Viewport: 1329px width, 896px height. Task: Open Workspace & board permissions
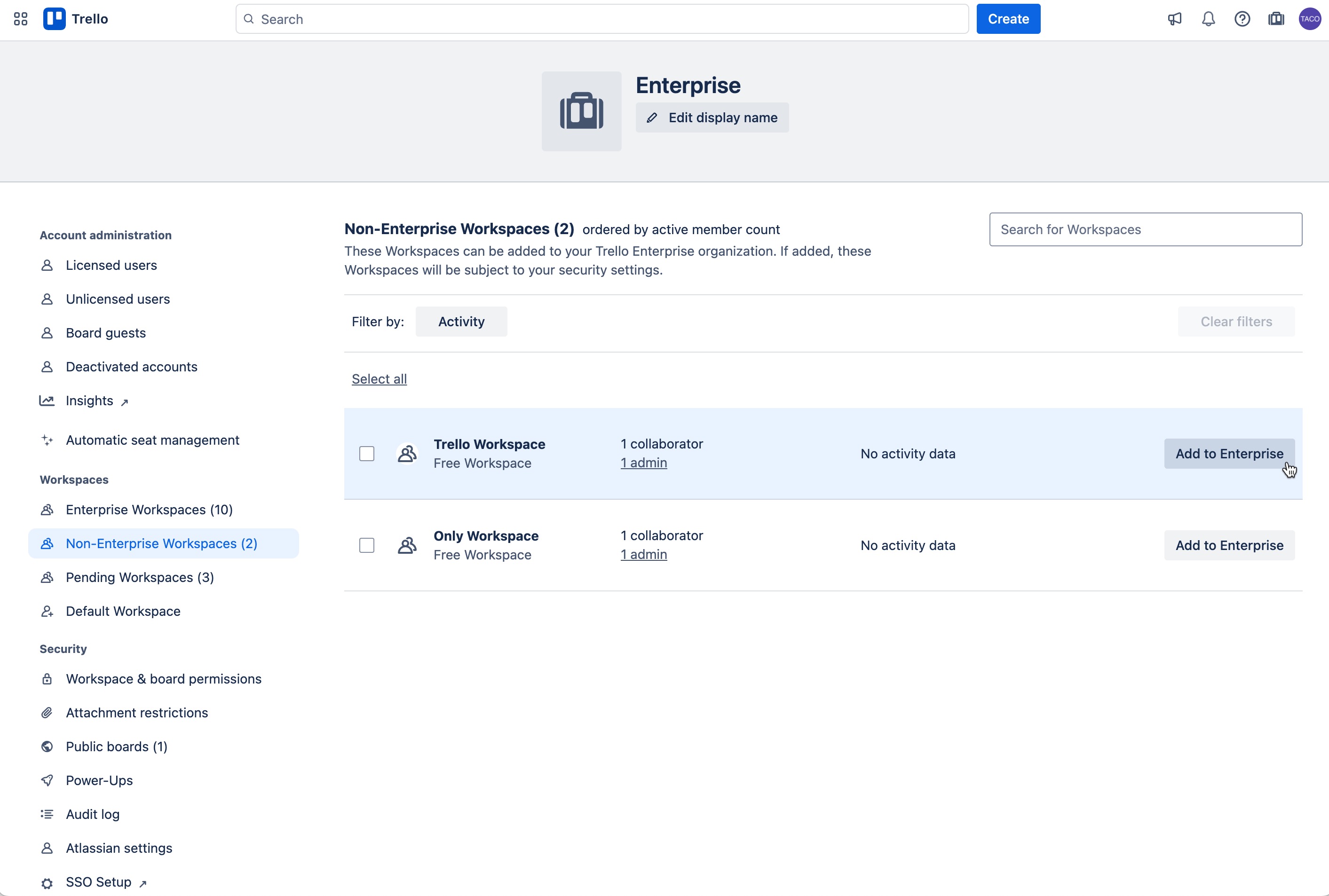pos(164,679)
